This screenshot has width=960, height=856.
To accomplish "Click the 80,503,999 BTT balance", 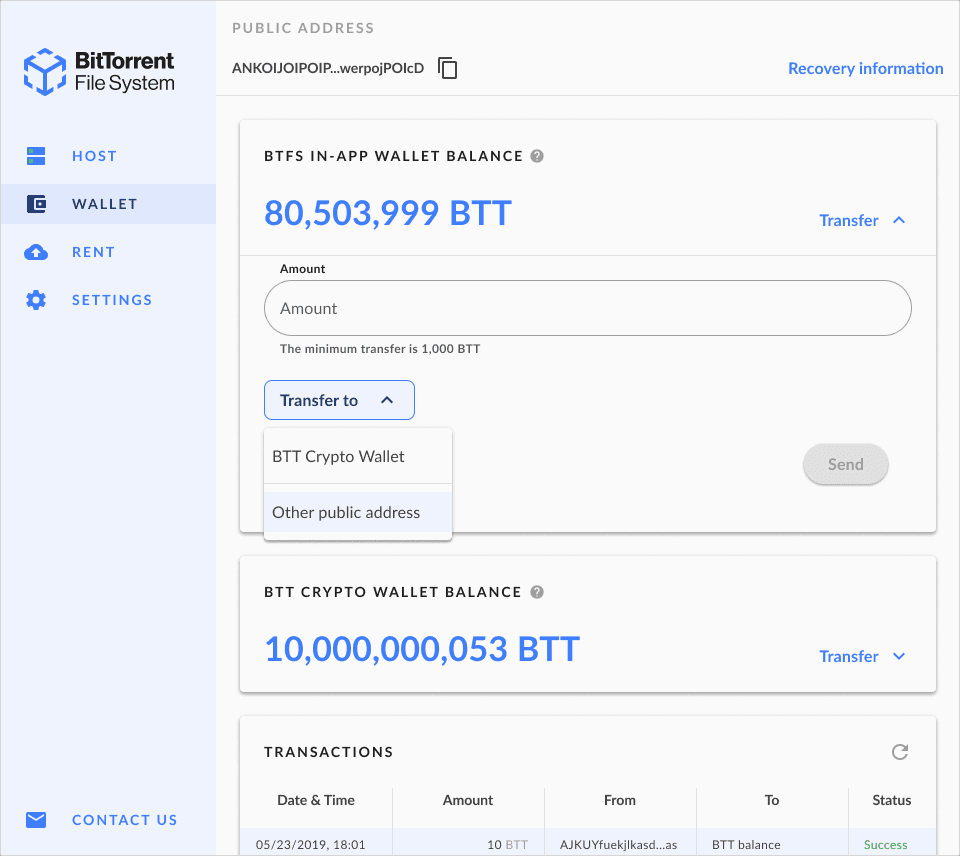I will pos(388,213).
